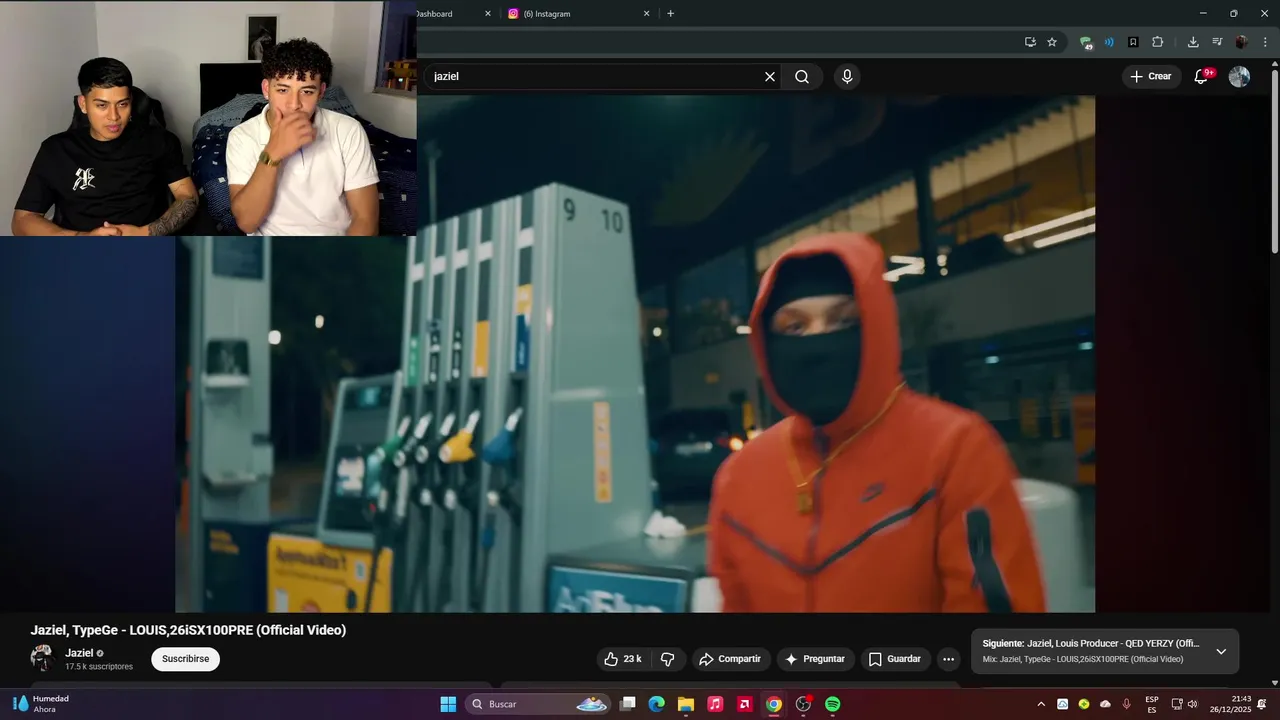This screenshot has height=720, width=1280.
Task: Select Chrome on the taskbar
Action: click(x=773, y=704)
